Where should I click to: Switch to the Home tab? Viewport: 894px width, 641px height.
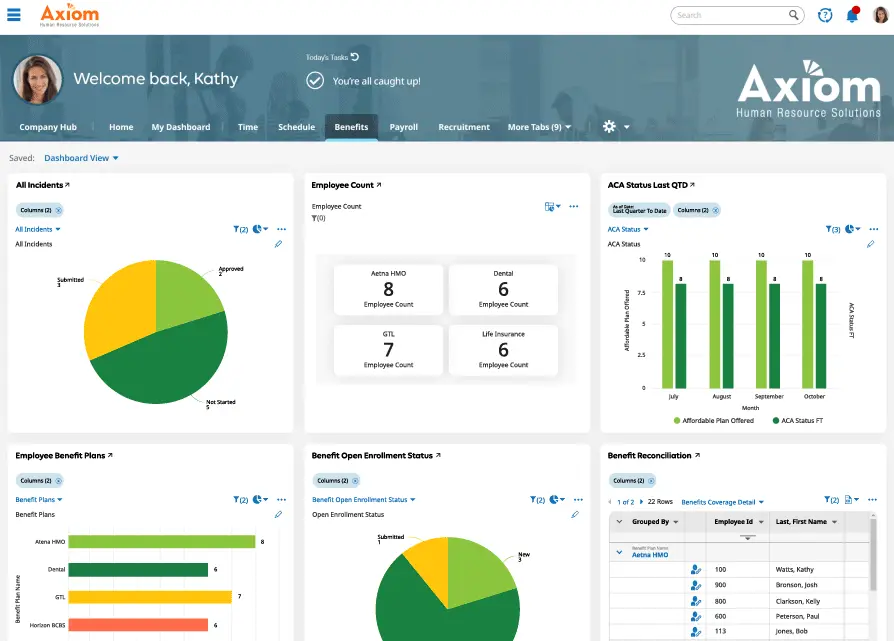pos(121,127)
